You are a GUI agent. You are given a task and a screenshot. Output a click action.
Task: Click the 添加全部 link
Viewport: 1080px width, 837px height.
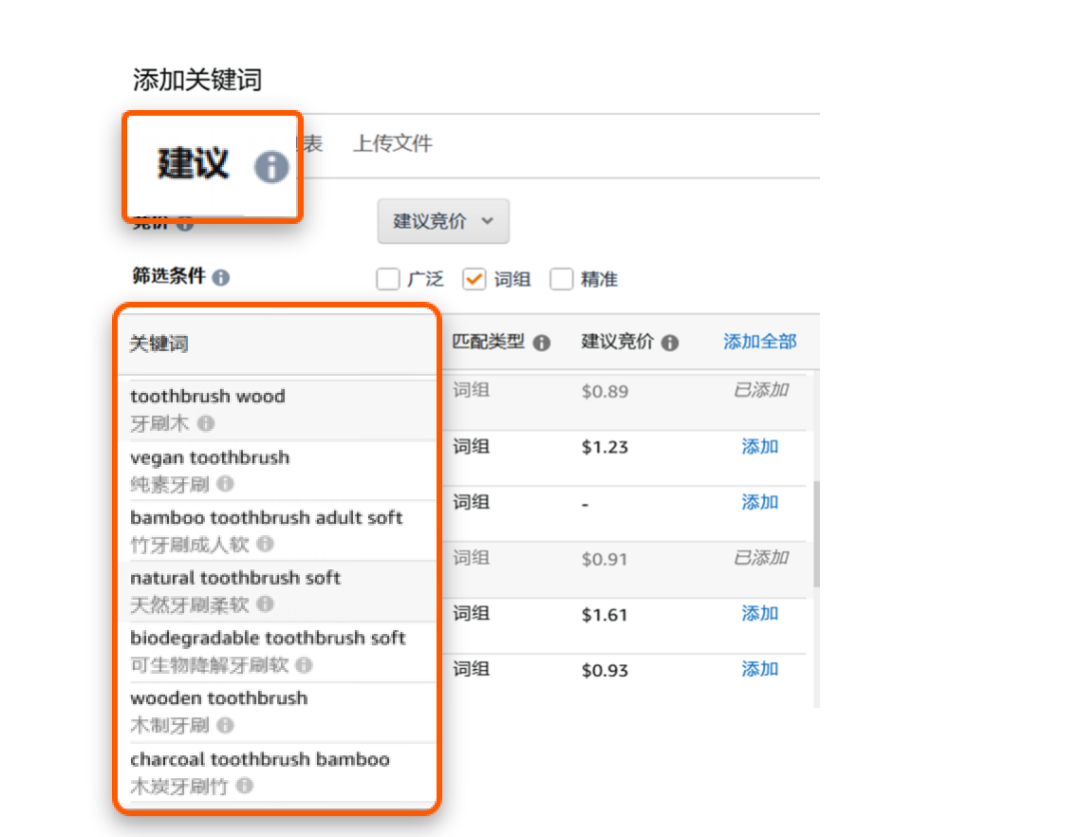click(759, 342)
